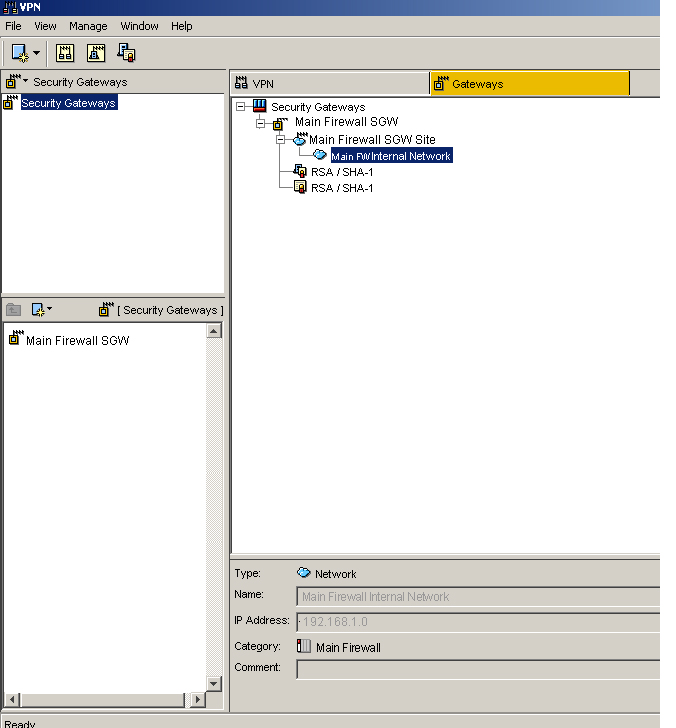The image size is (676, 728).
Task: Collapse the Main Firewall SGW tree node
Action: 261,123
